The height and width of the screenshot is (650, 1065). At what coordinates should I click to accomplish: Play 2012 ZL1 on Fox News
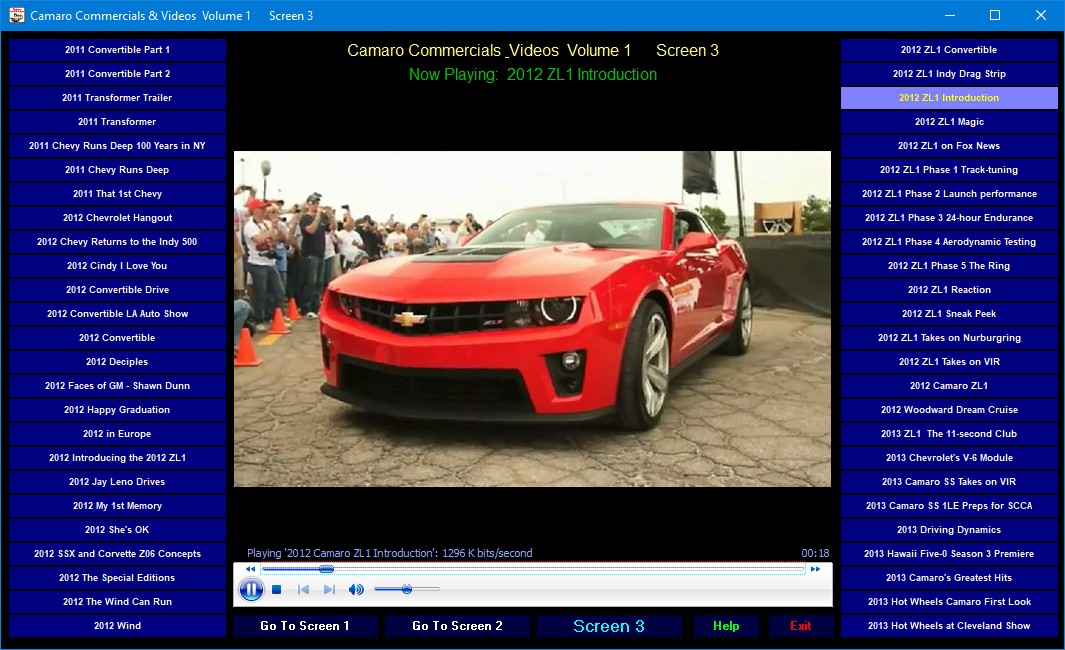pos(949,145)
